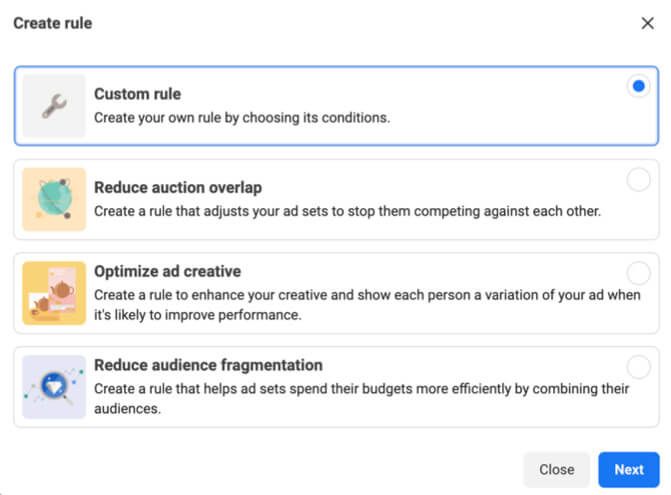Click the Next button
The image size is (671, 495).
[629, 470]
